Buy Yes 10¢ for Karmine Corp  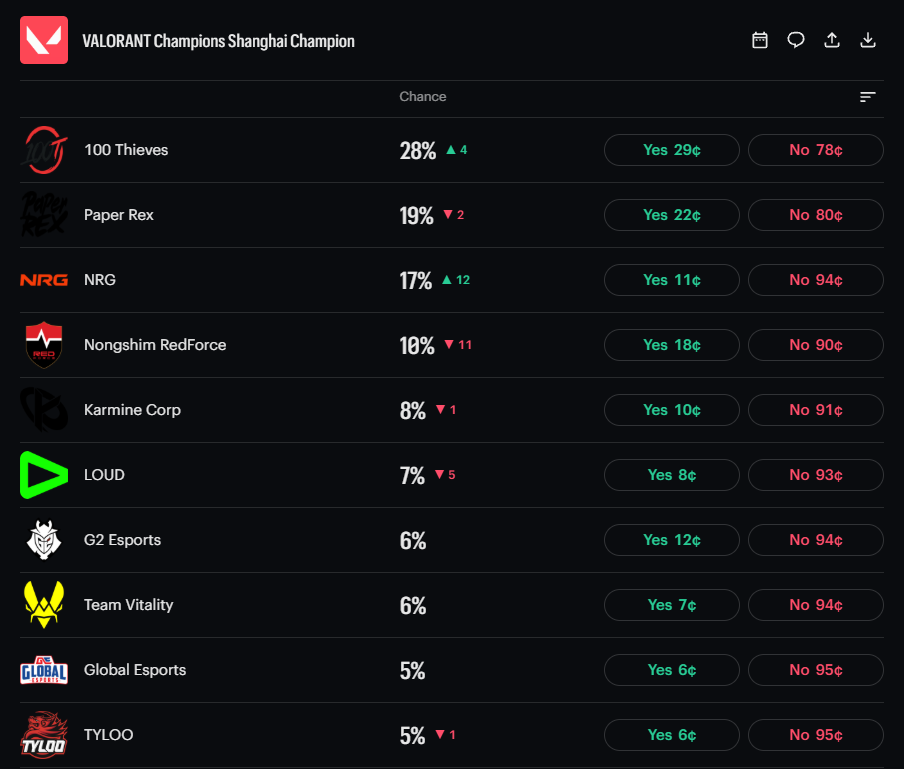(672, 410)
